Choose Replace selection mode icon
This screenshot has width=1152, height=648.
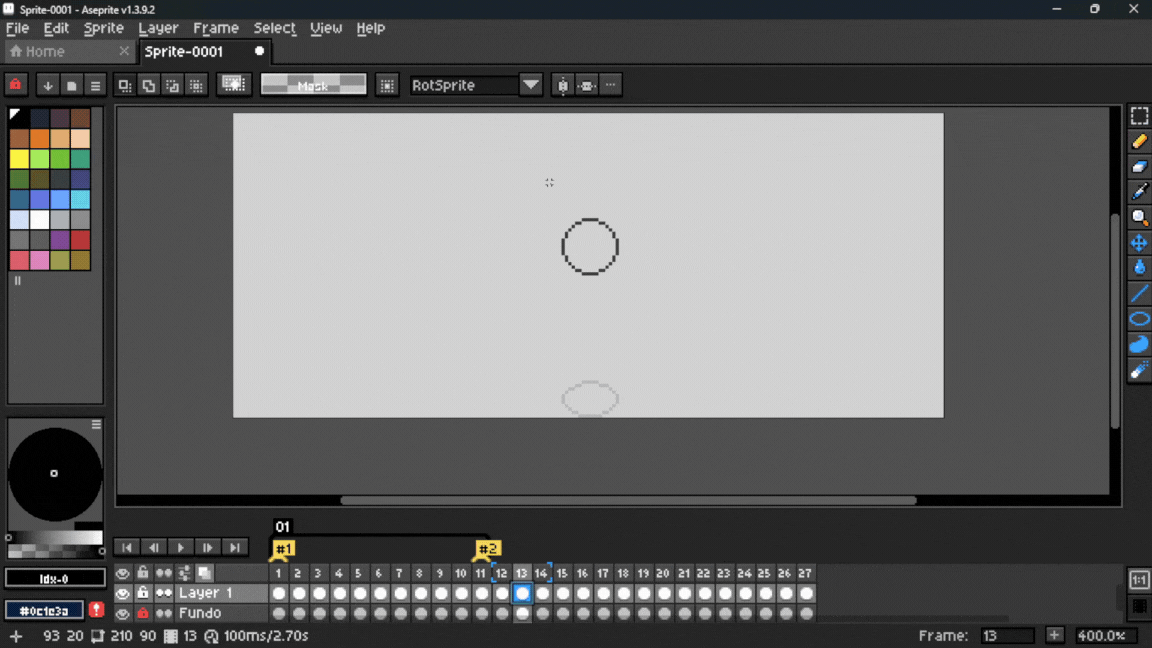pos(125,85)
